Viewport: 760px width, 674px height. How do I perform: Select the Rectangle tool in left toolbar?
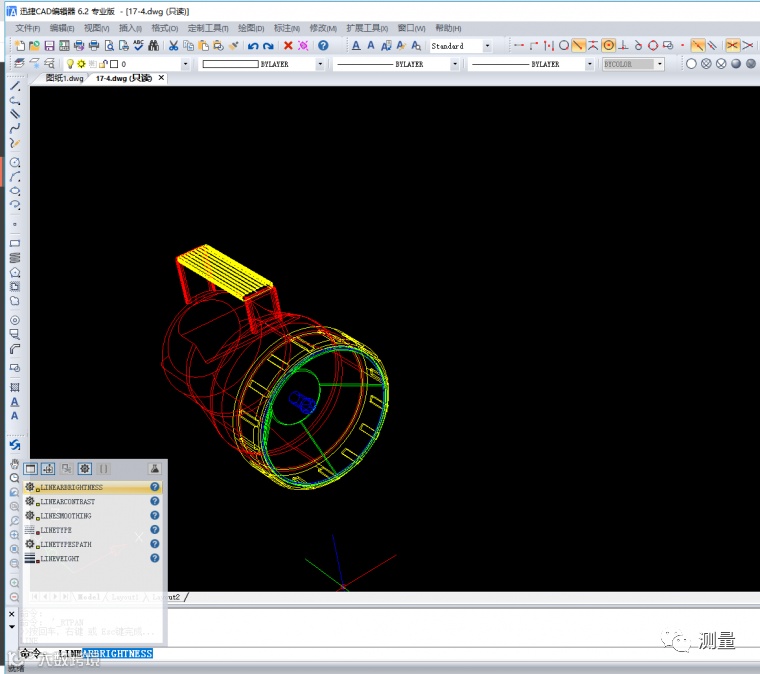[x=15, y=243]
